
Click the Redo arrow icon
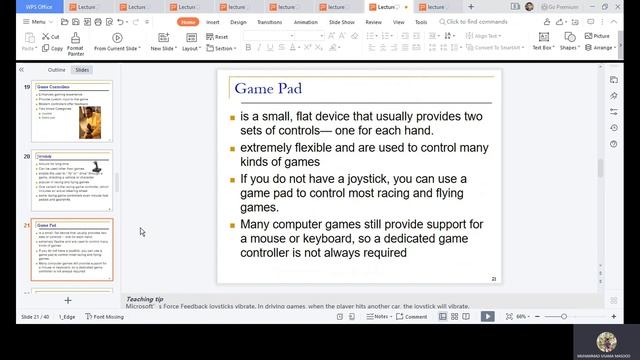(136, 22)
